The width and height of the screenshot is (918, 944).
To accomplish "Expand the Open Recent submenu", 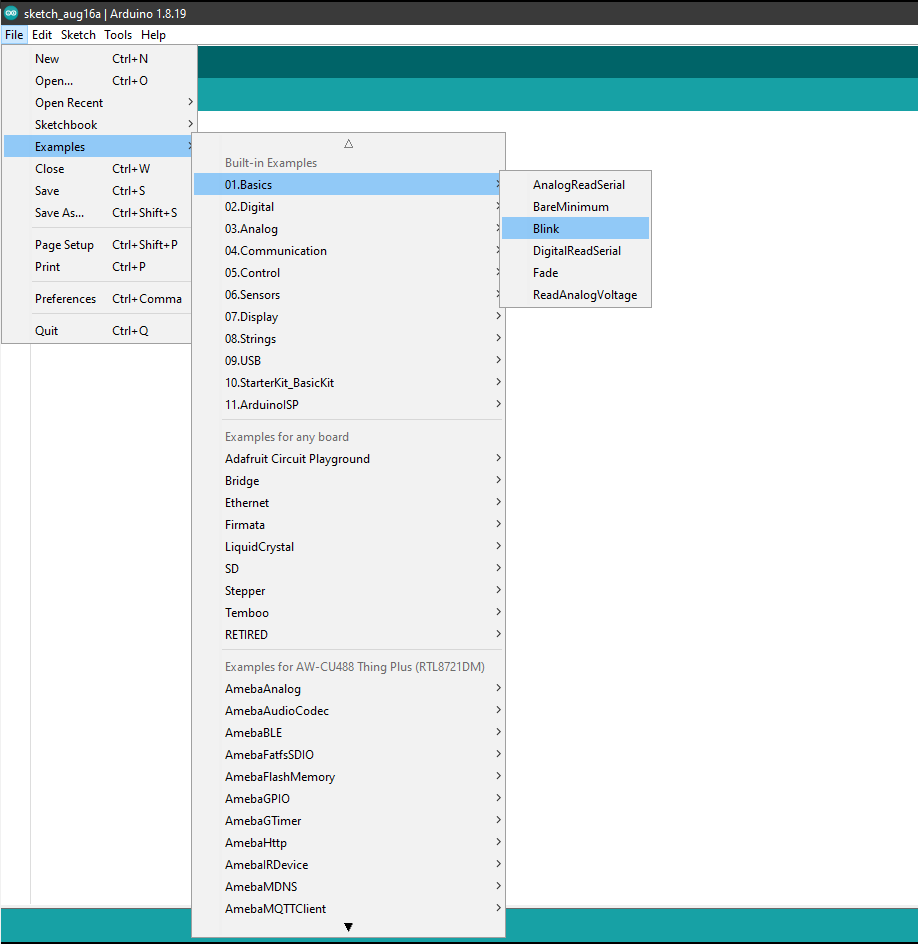I will coord(99,103).
